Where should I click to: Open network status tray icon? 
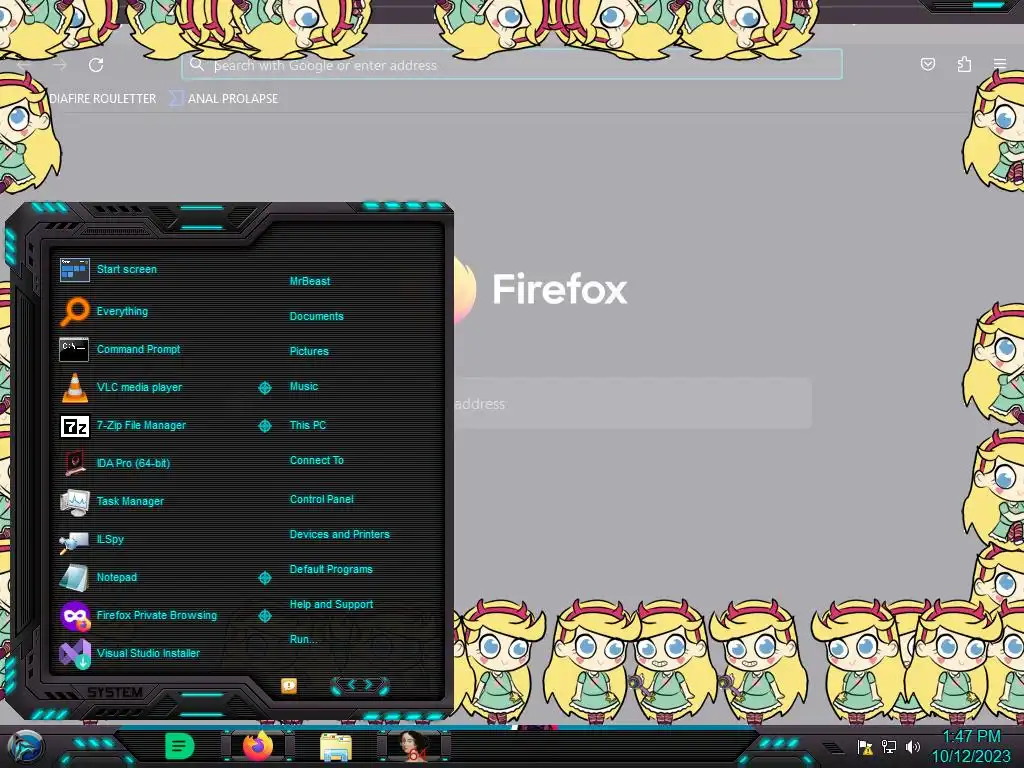click(x=889, y=747)
